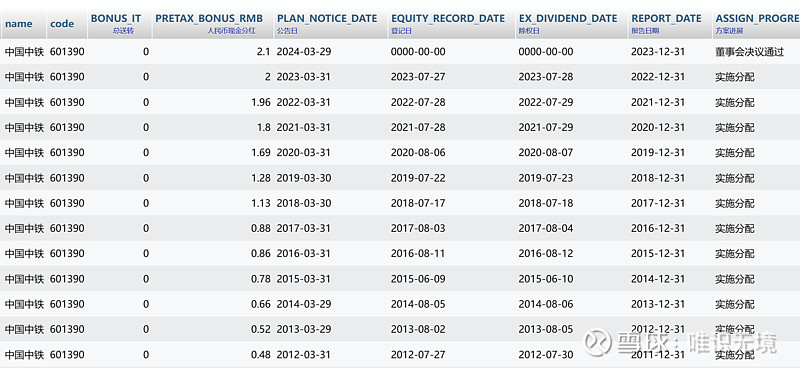Select the 2024-03-29 plan notice date cell
The image size is (800, 368).
click(304, 52)
